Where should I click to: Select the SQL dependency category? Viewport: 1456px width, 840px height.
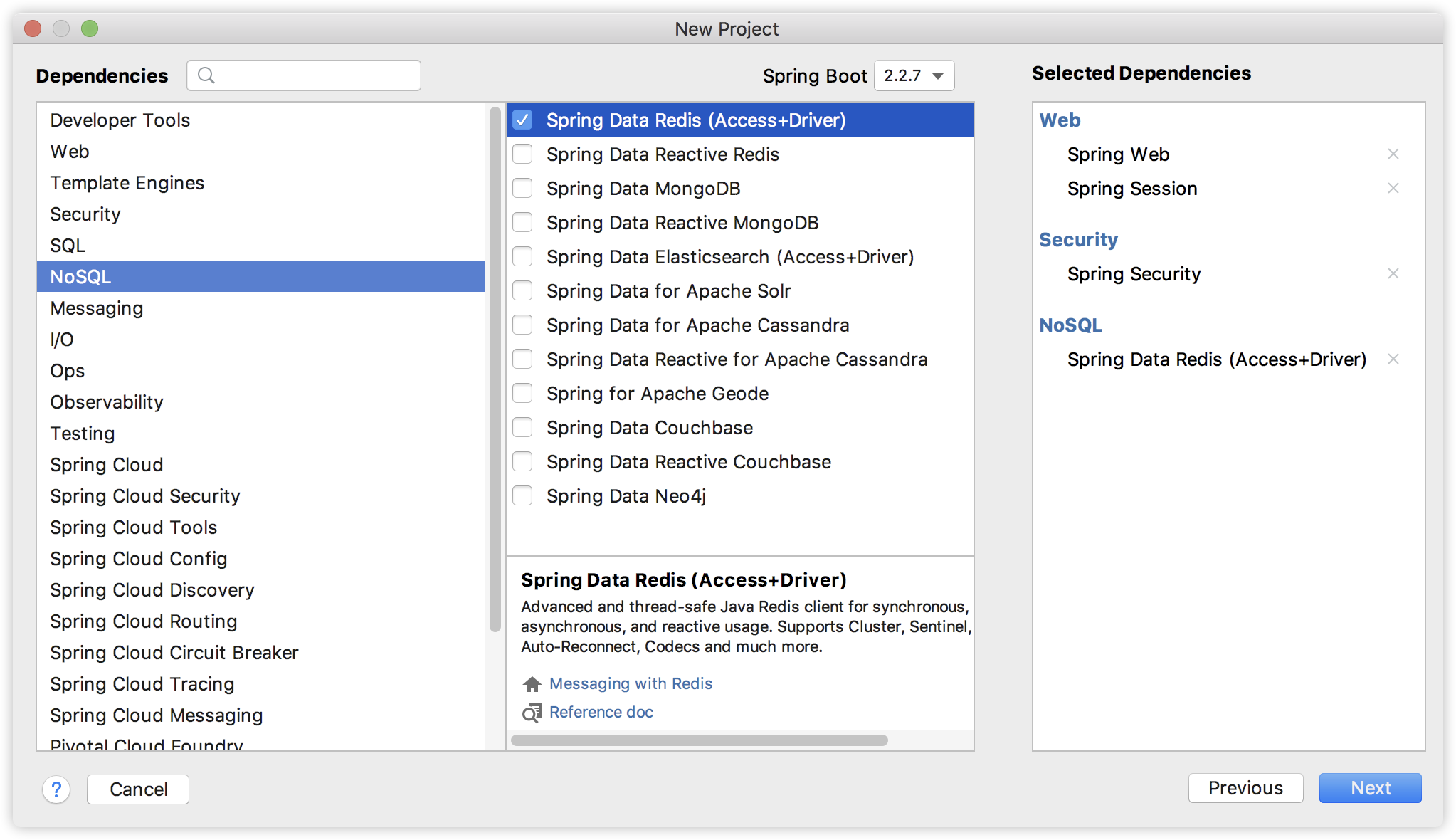68,246
